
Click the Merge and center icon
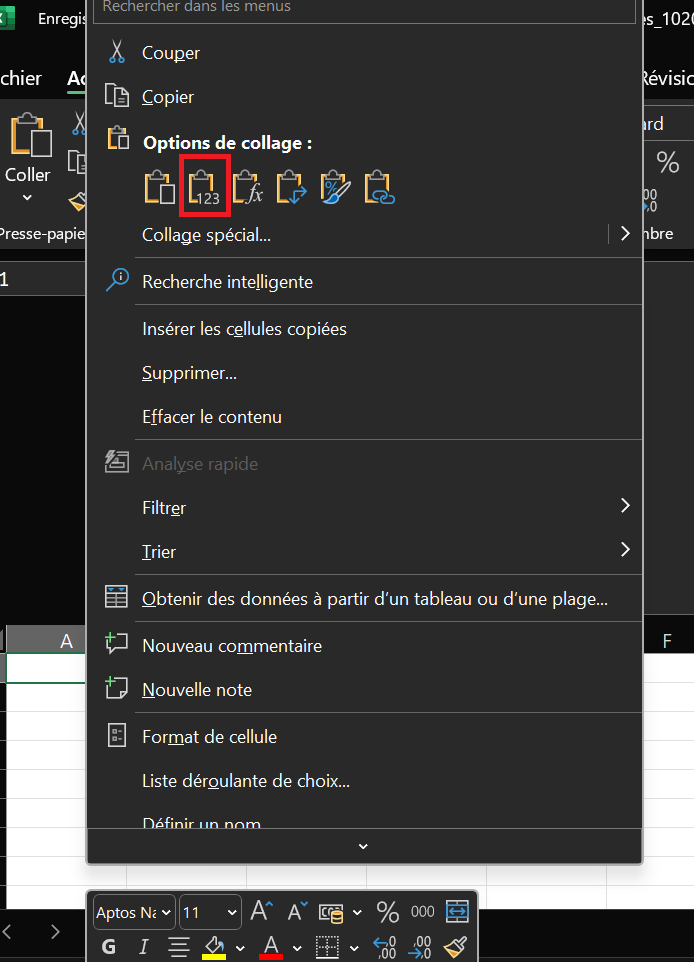[457, 911]
